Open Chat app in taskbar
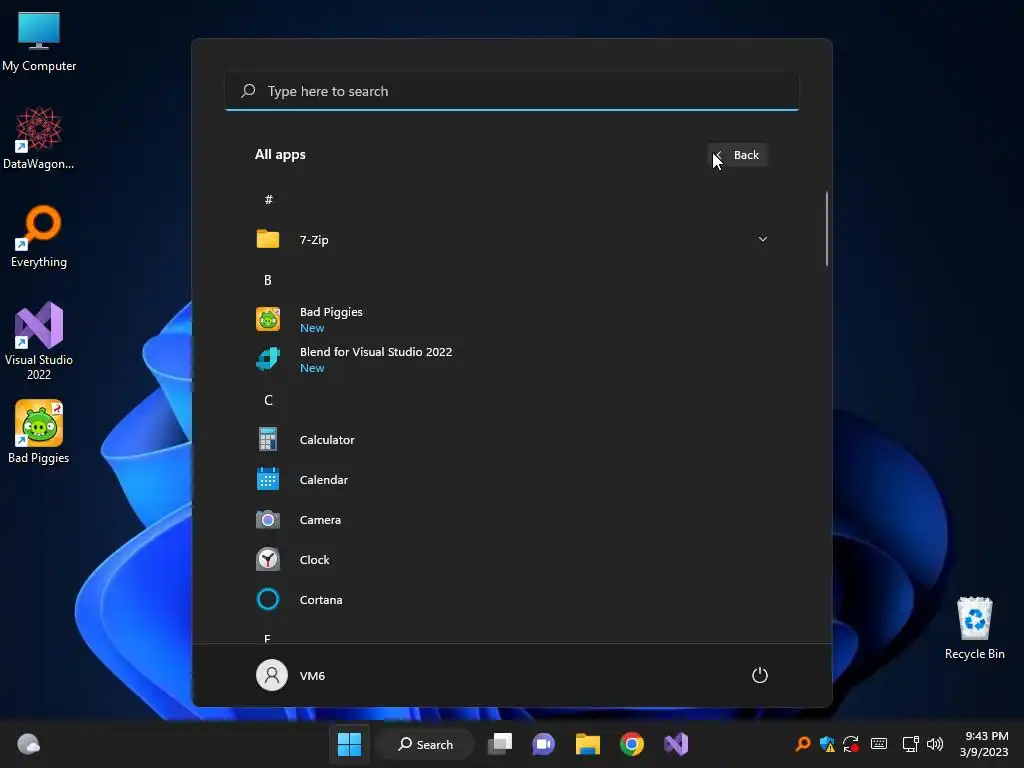This screenshot has height=768, width=1024. 543,744
